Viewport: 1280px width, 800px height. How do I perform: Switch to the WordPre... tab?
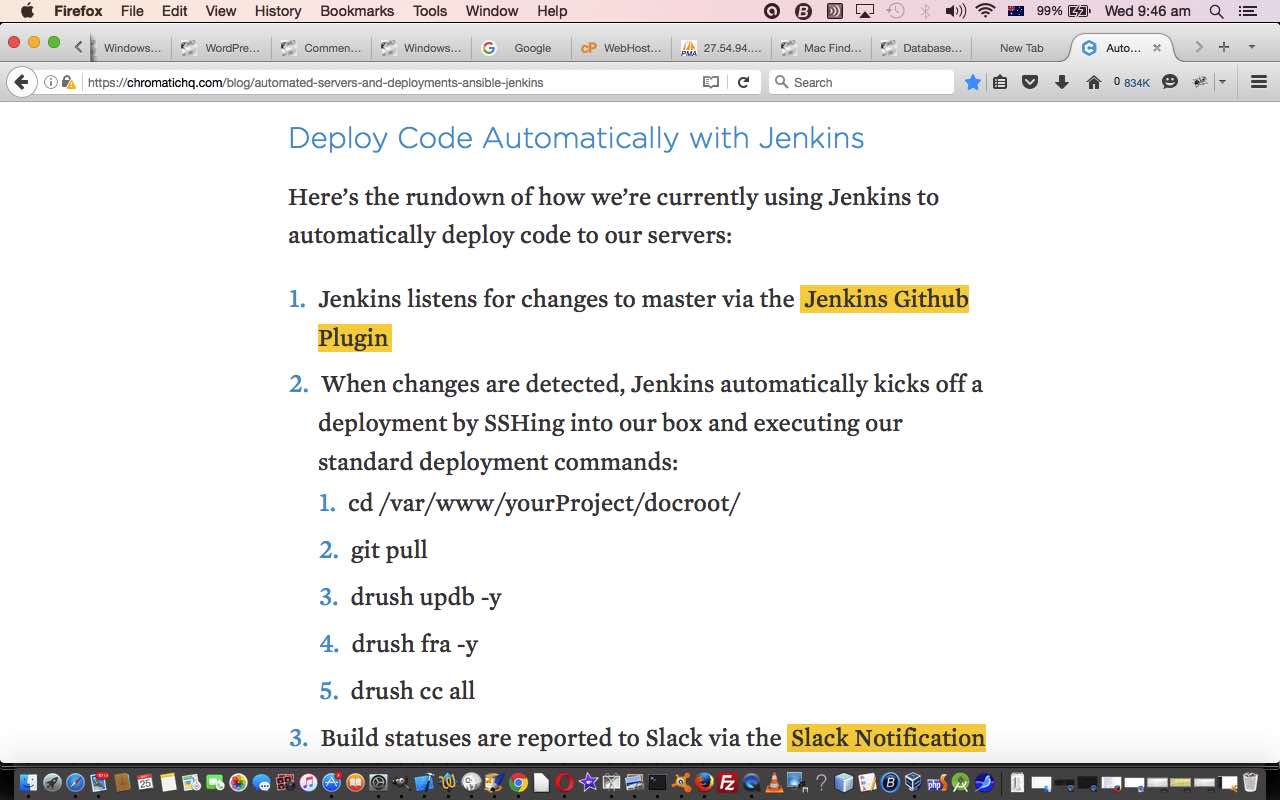(x=221, y=47)
